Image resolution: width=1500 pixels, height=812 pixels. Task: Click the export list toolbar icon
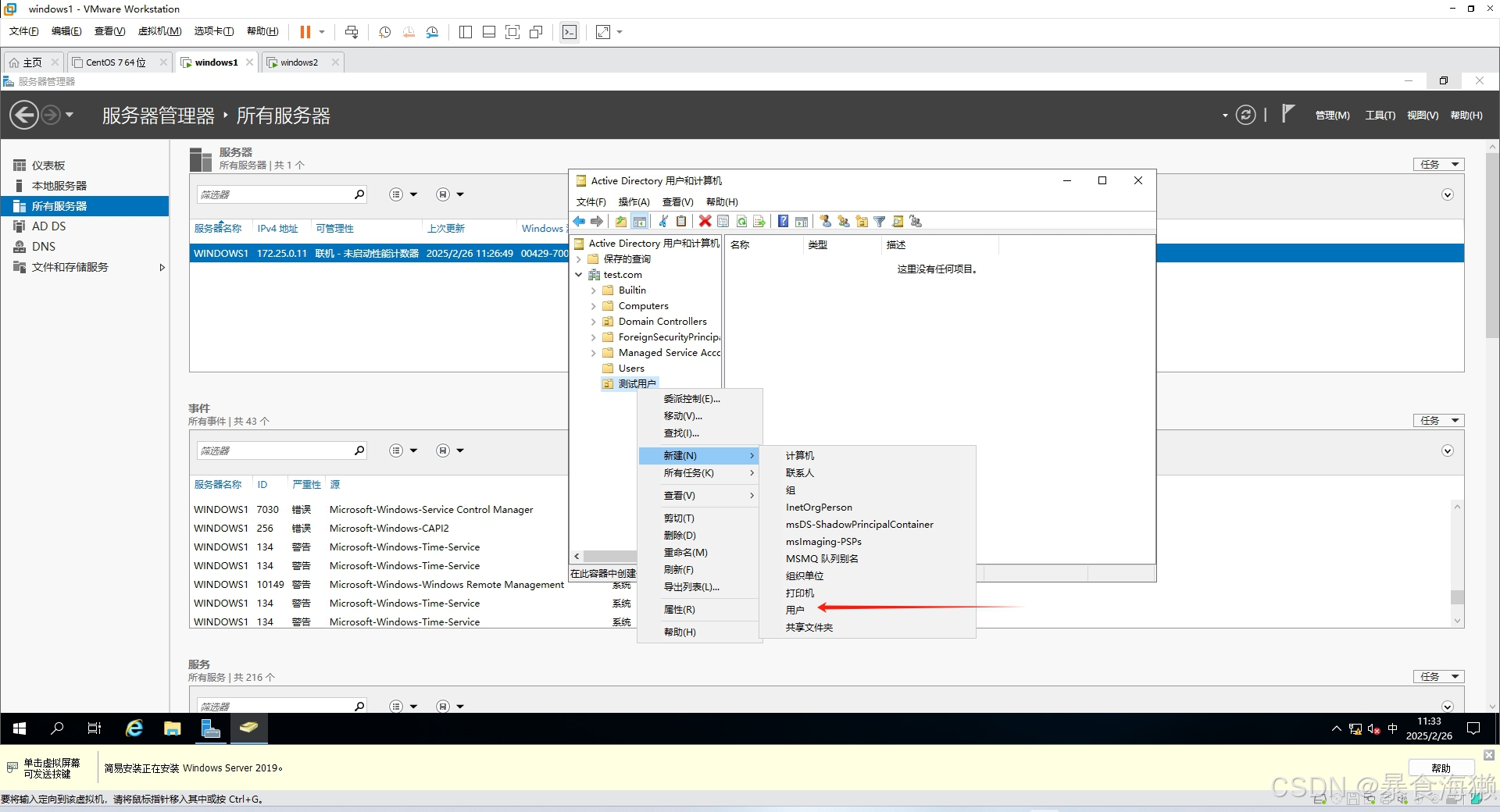[x=759, y=222]
